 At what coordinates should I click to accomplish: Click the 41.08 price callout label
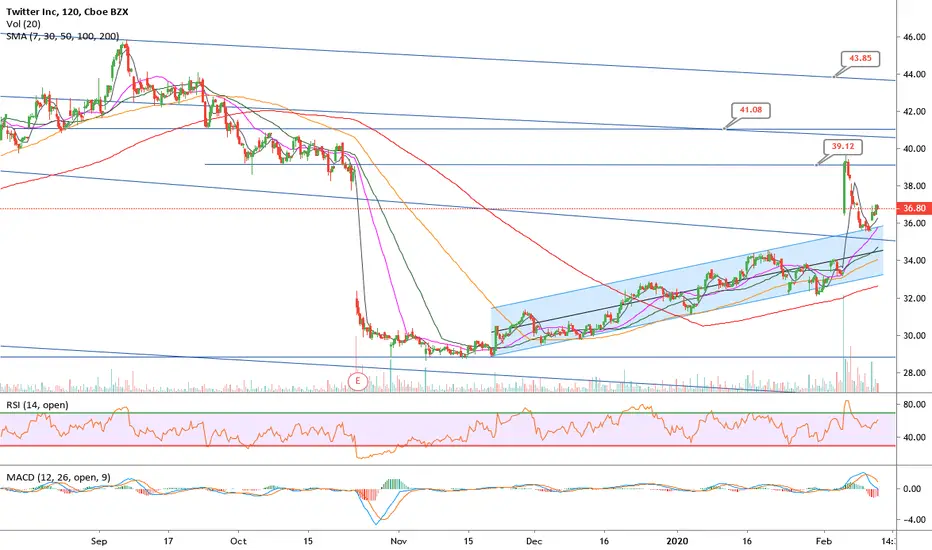coord(751,110)
